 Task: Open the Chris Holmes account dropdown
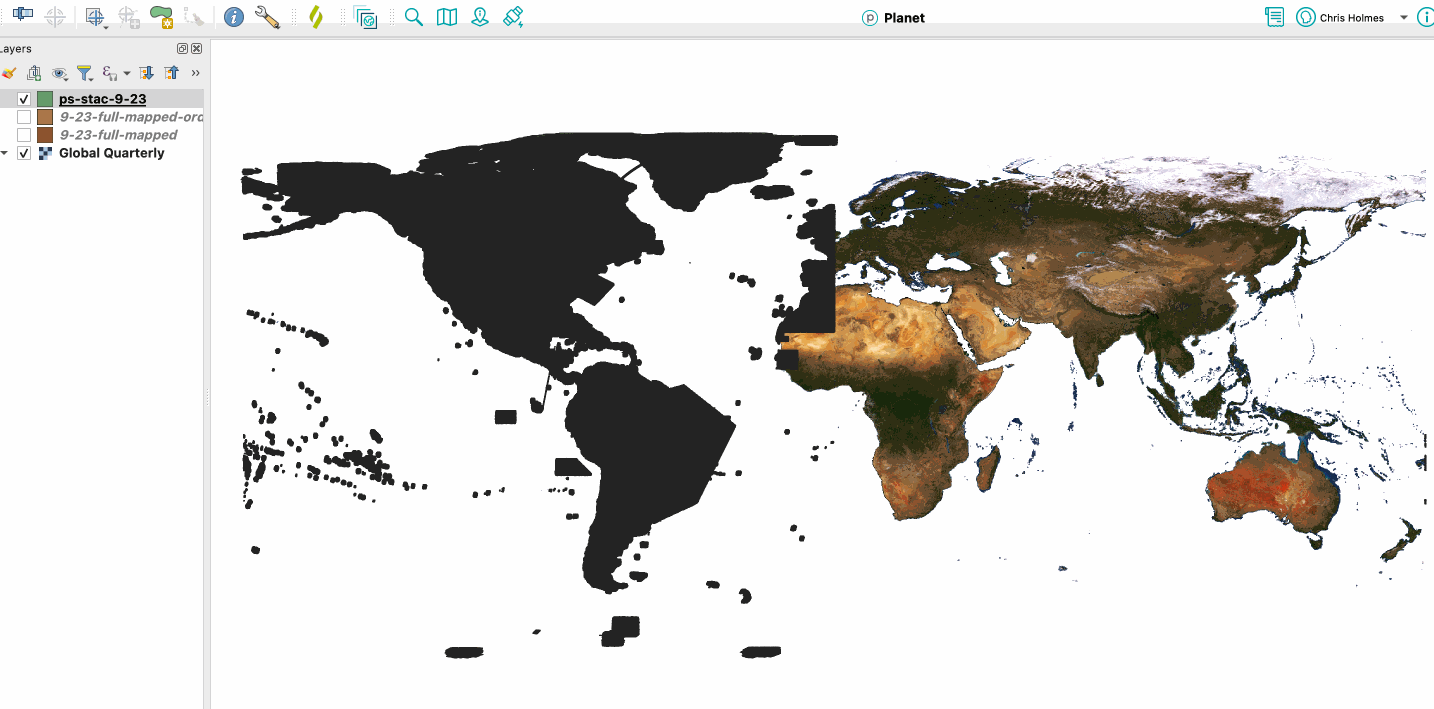tap(1404, 18)
